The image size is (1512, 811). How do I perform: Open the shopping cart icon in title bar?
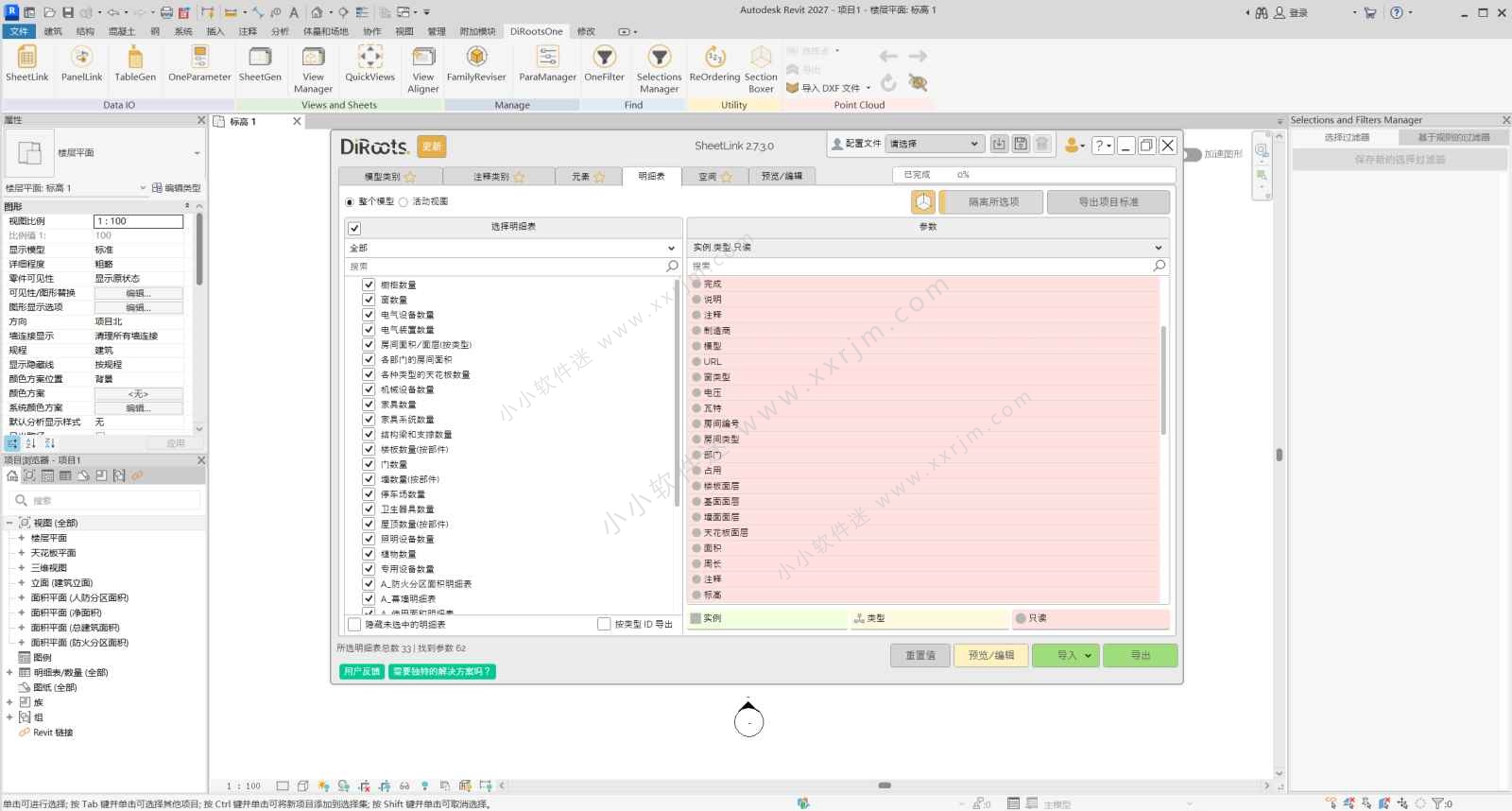[1370, 12]
